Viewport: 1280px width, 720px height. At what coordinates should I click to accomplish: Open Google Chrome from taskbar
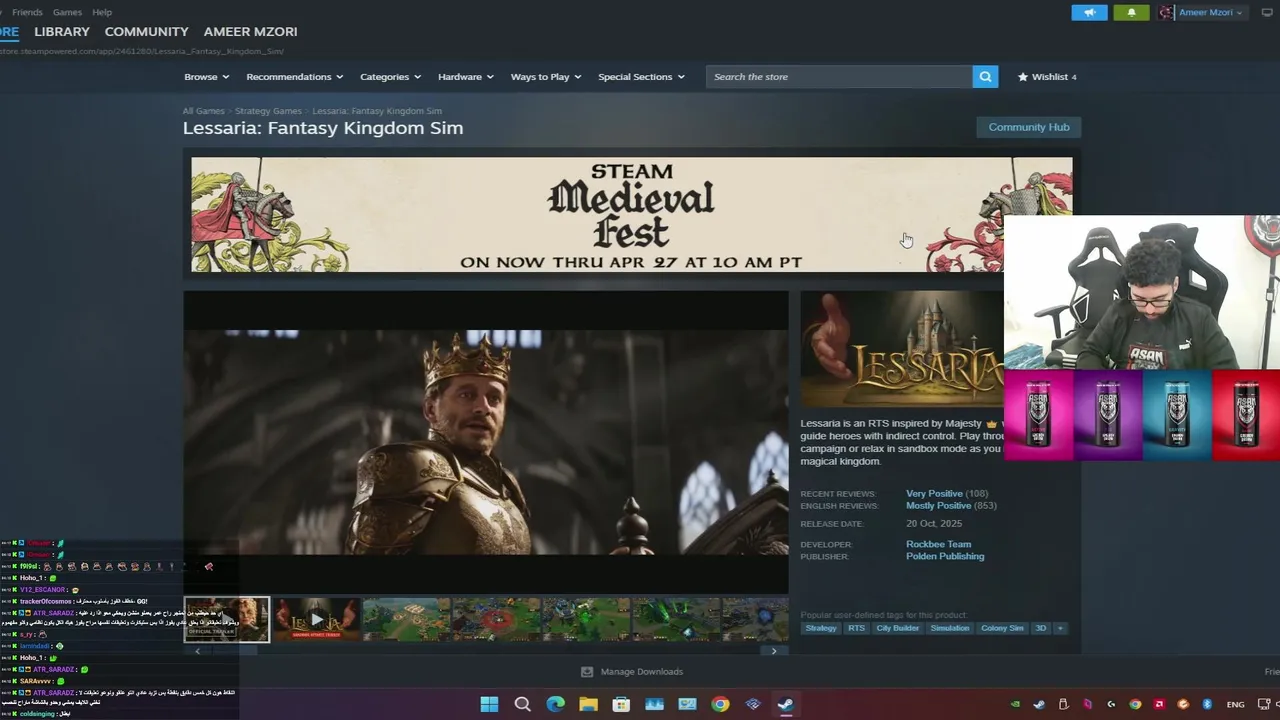[720, 704]
